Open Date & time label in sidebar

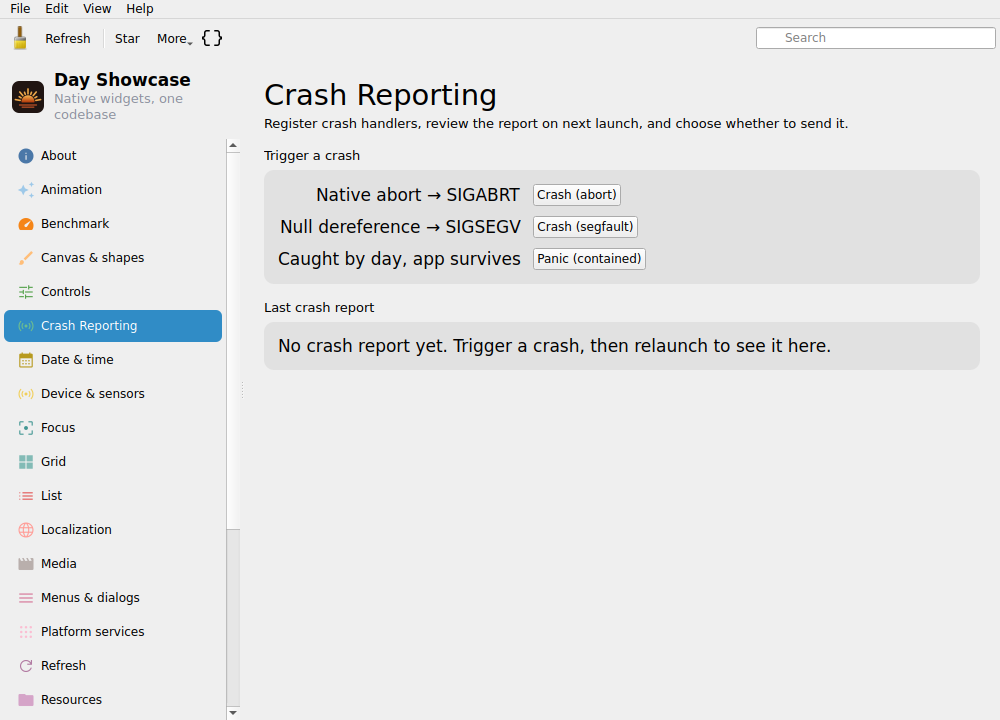[x=77, y=360]
